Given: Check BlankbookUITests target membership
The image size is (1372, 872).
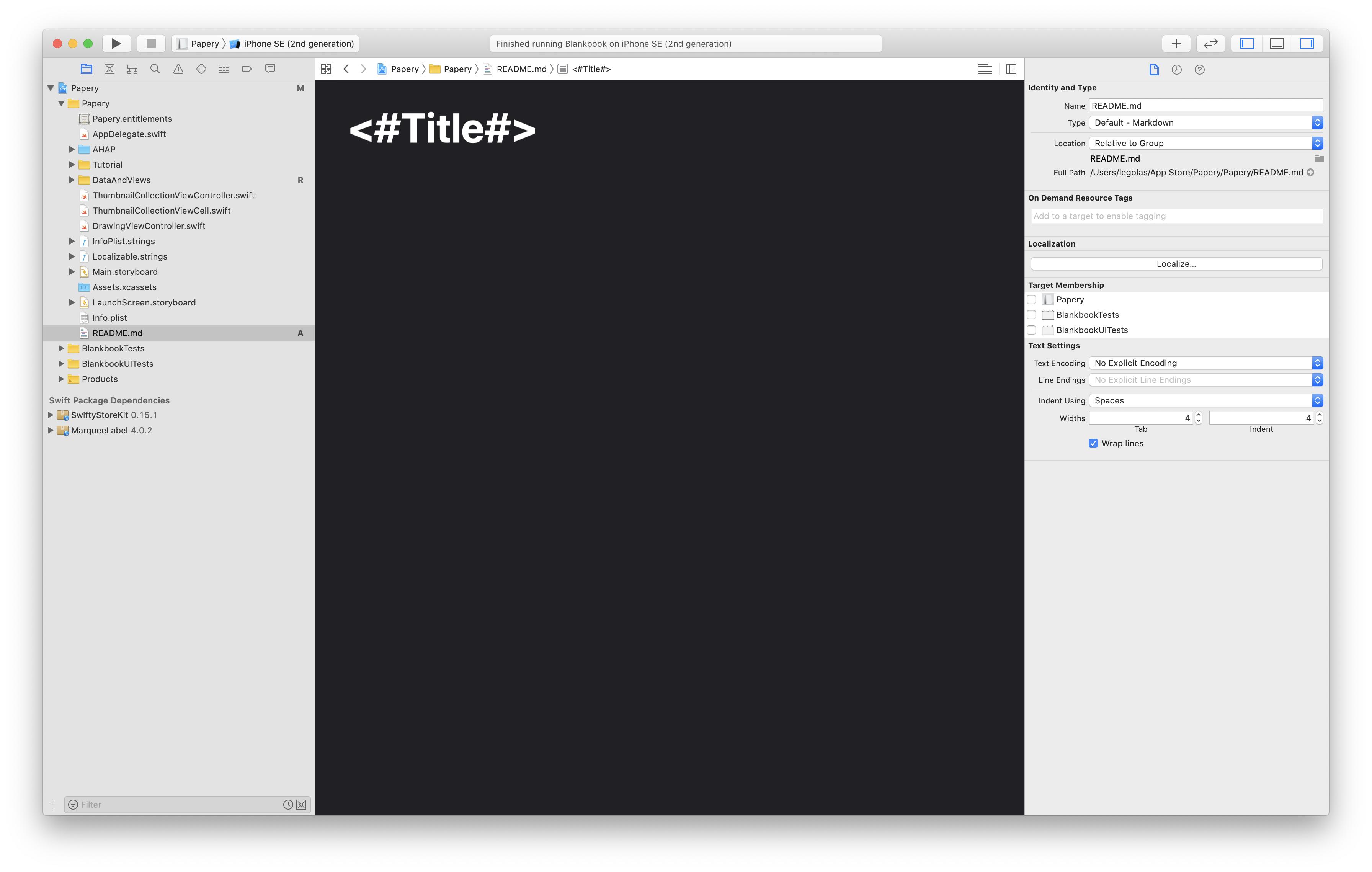Looking at the screenshot, I should point(1031,330).
